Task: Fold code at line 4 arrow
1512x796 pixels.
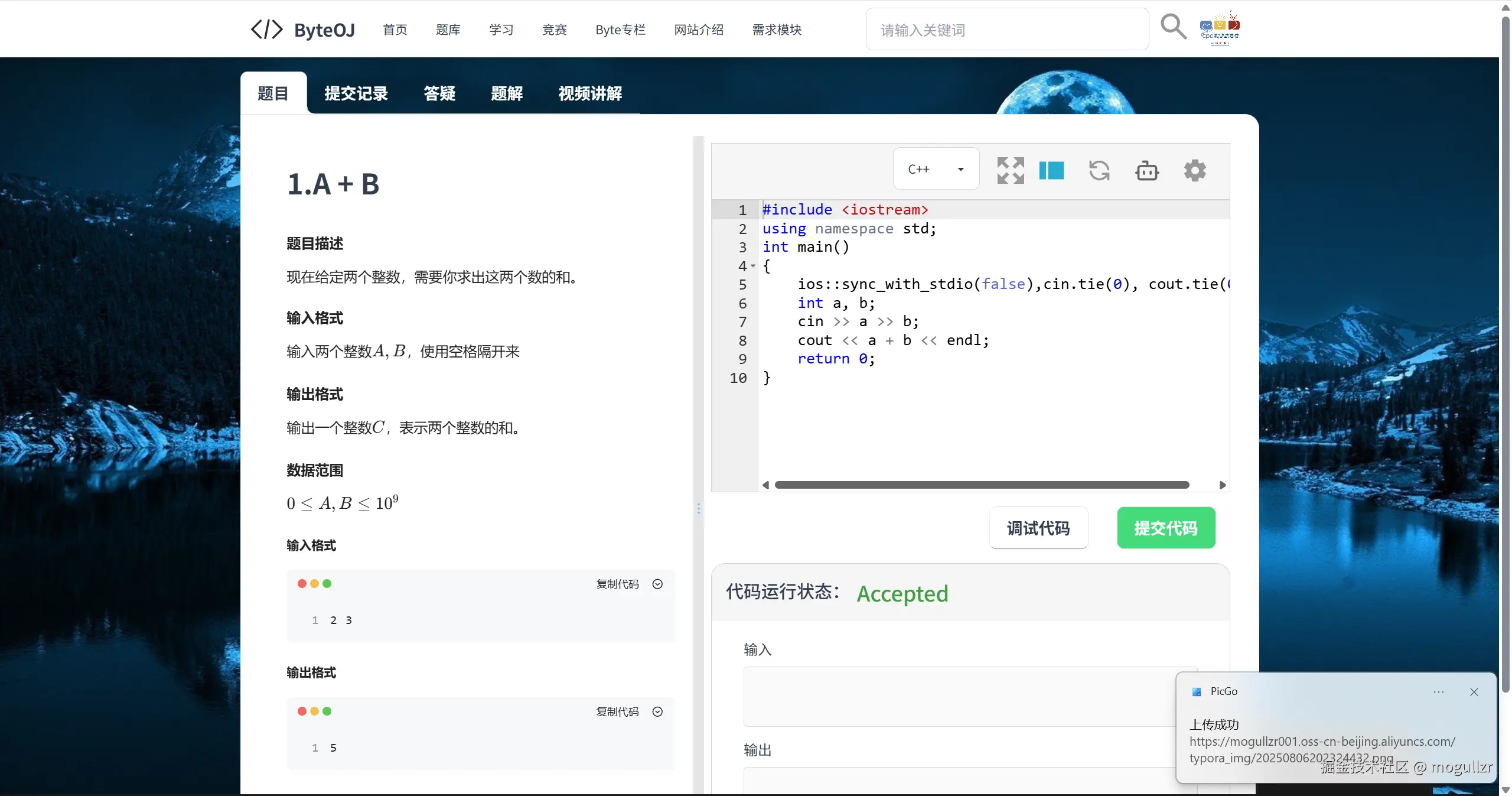Action: (x=753, y=266)
